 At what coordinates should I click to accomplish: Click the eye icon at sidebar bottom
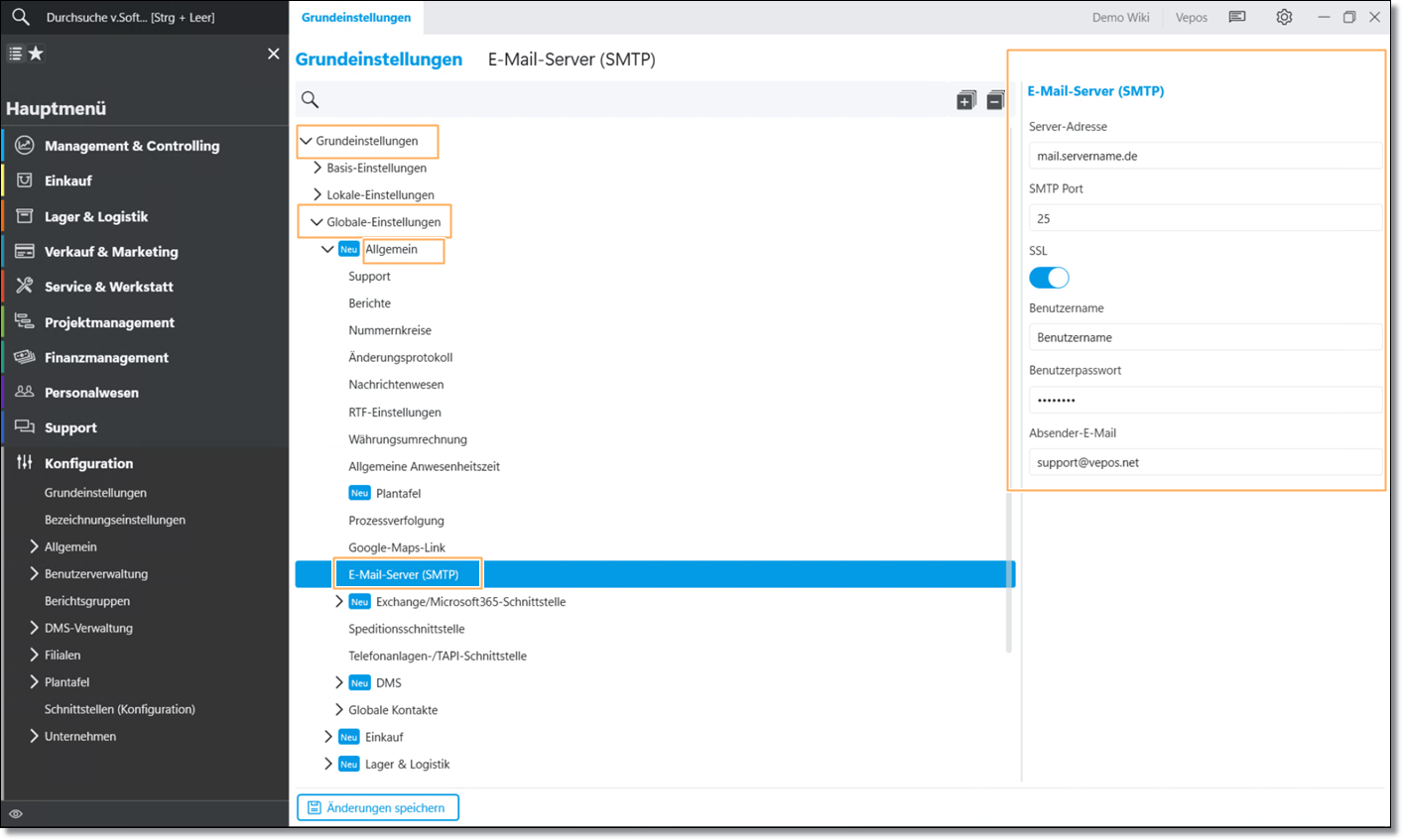pyautogui.click(x=16, y=814)
